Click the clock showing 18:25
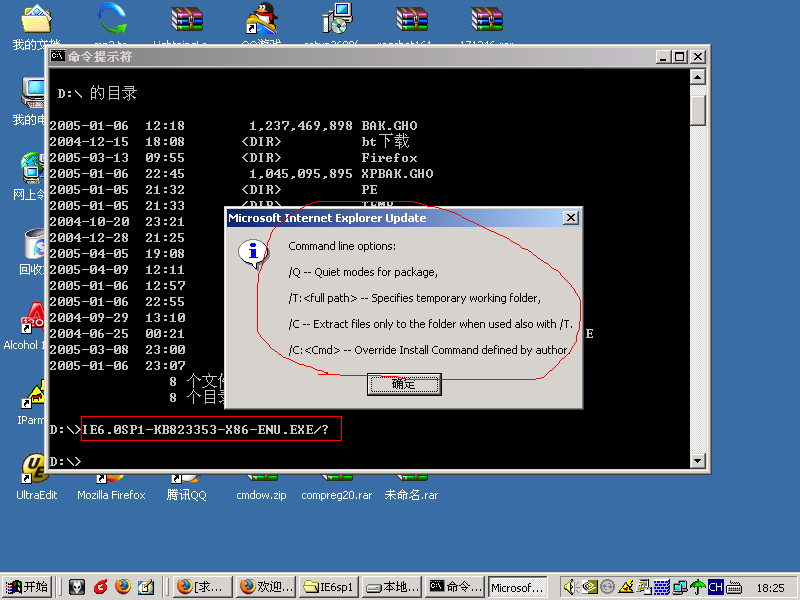800x600 pixels. [770, 588]
